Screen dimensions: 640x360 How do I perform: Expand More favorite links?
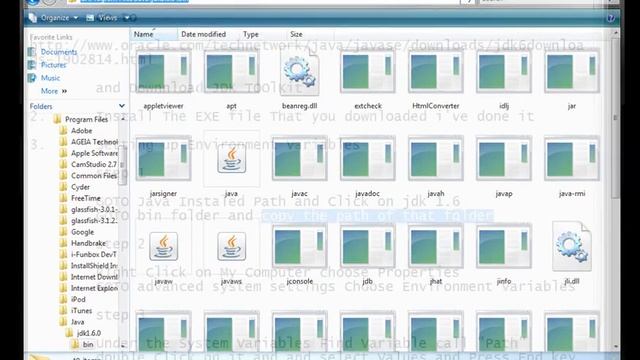coord(53,91)
